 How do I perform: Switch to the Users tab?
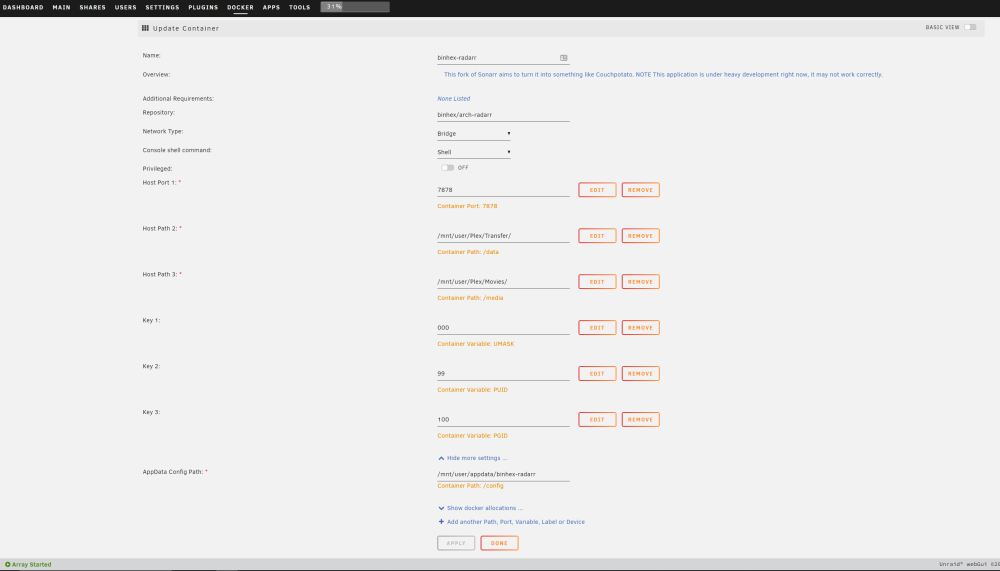126,8
